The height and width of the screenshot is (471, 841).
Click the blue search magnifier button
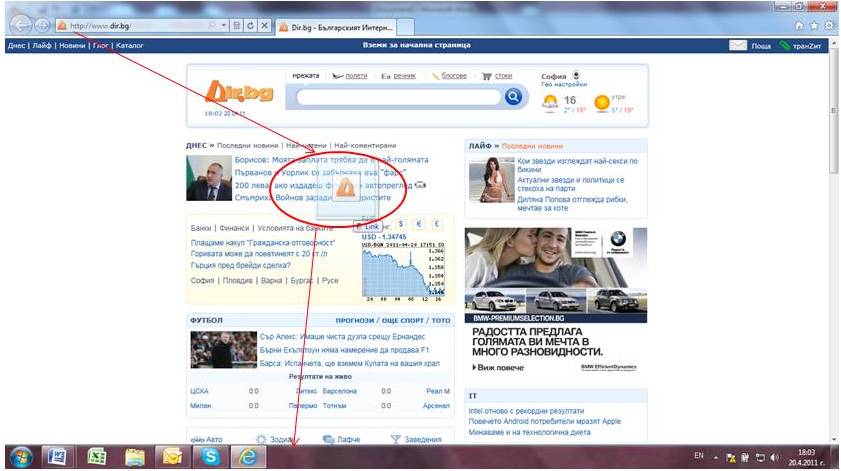pos(513,97)
